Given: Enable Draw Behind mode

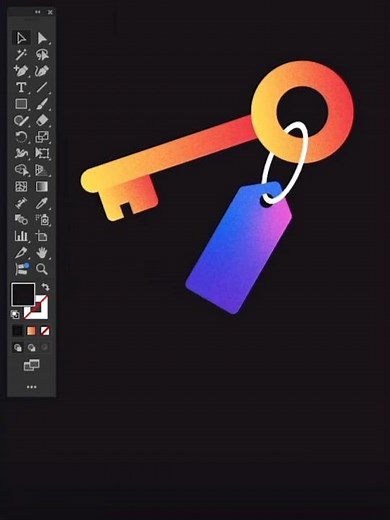Looking at the screenshot, I should (x=31, y=348).
